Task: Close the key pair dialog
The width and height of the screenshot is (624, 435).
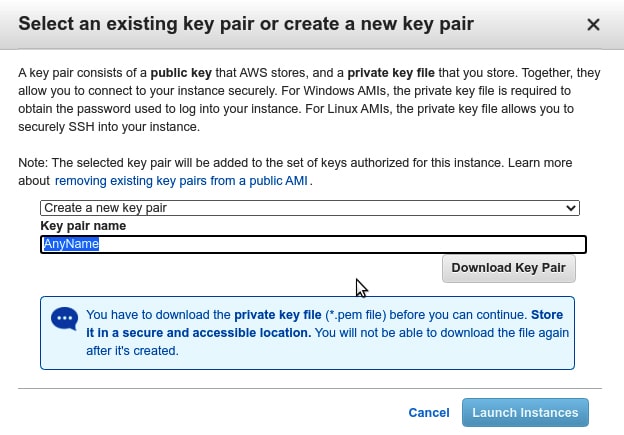Action: (x=593, y=24)
